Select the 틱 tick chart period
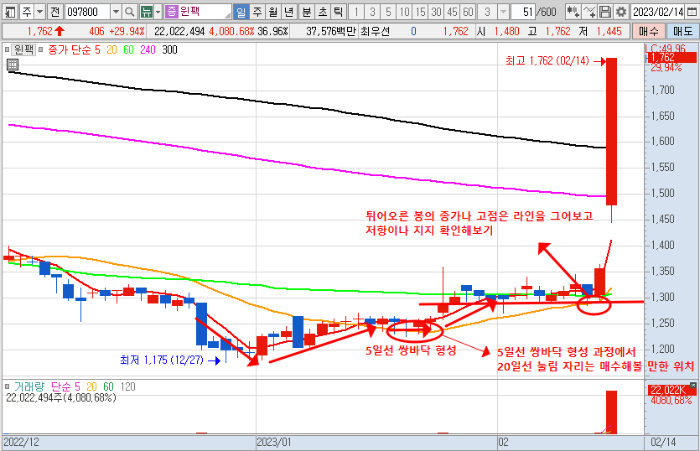Image resolution: width=700 pixels, height=451 pixels. tap(339, 12)
